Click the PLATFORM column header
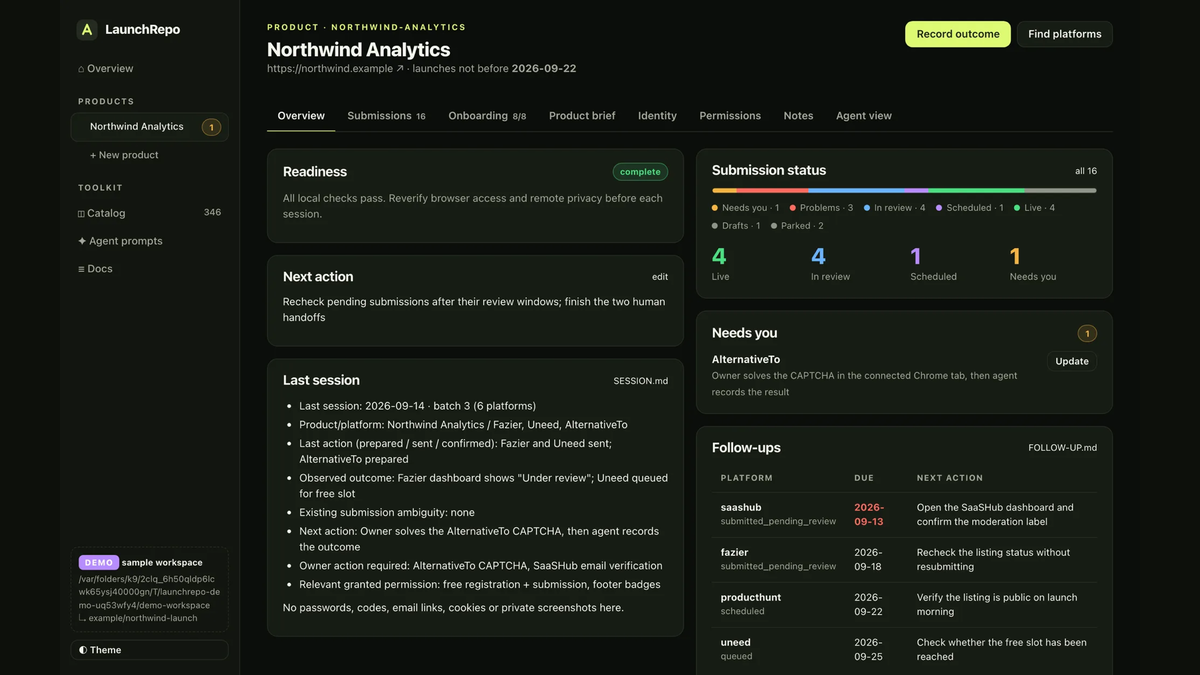This screenshot has height=675, width=1200. (x=746, y=478)
